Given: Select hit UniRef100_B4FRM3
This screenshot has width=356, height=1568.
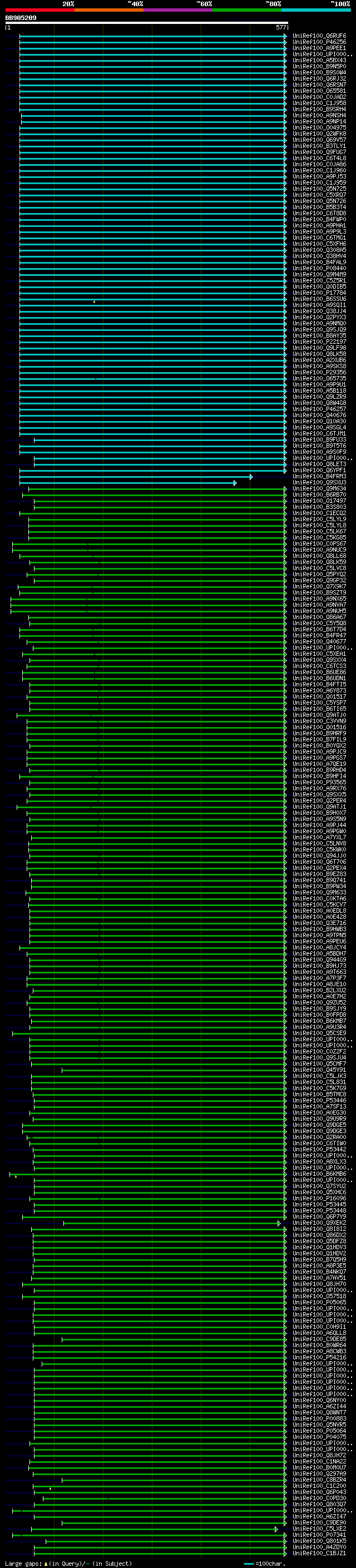Looking at the screenshot, I should click(x=319, y=476).
